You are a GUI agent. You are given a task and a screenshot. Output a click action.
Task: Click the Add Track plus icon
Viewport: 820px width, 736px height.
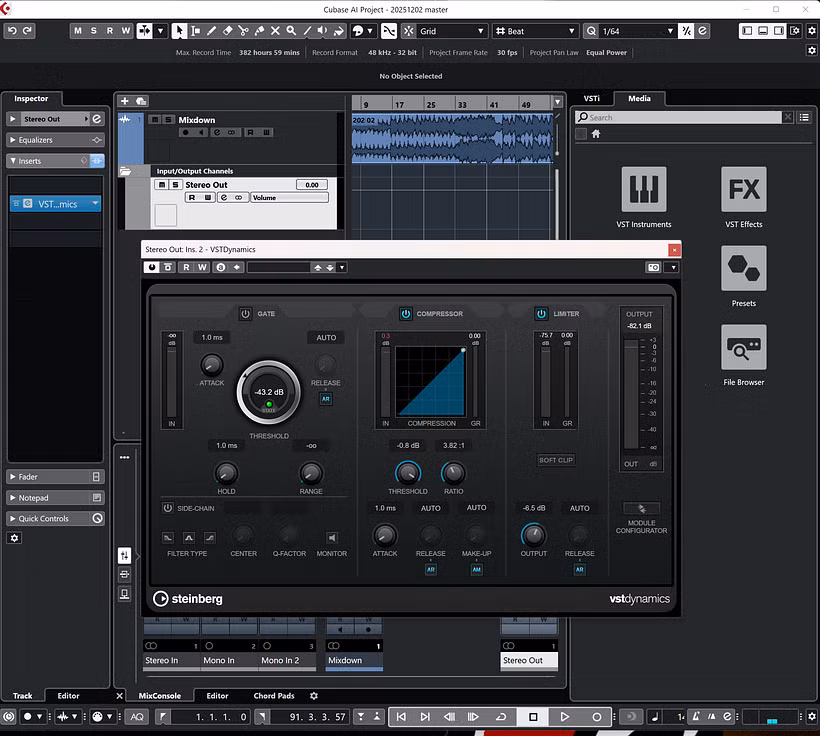[x=124, y=101]
